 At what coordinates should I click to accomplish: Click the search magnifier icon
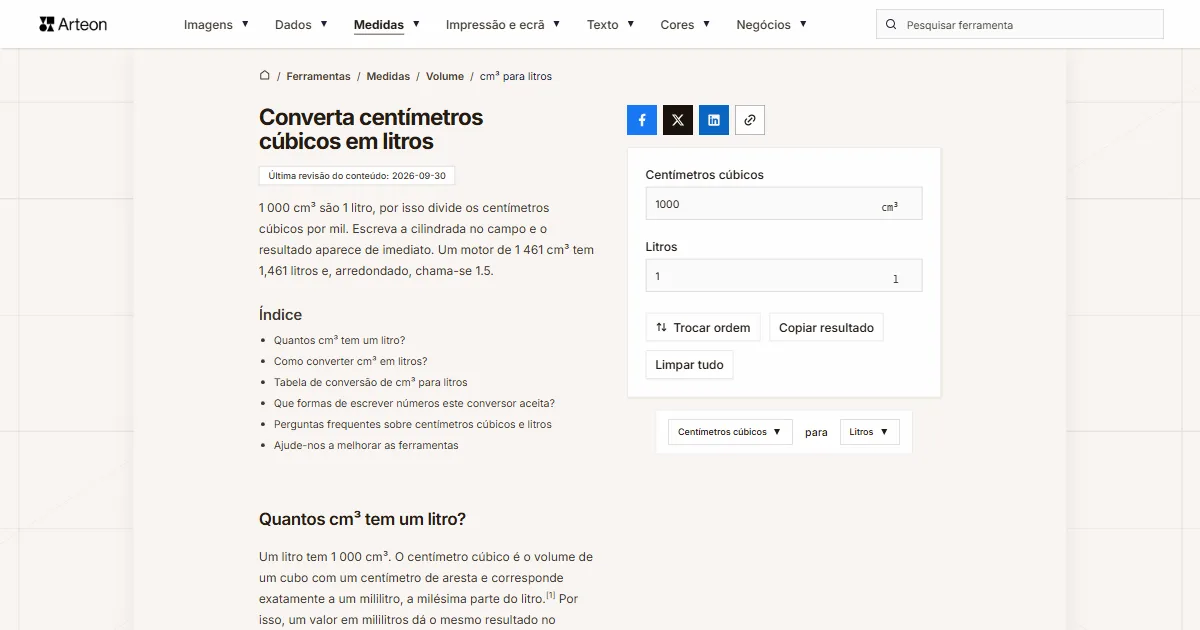891,25
